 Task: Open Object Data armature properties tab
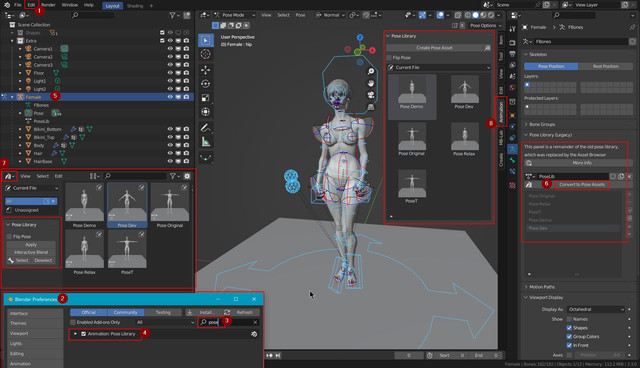(x=513, y=149)
